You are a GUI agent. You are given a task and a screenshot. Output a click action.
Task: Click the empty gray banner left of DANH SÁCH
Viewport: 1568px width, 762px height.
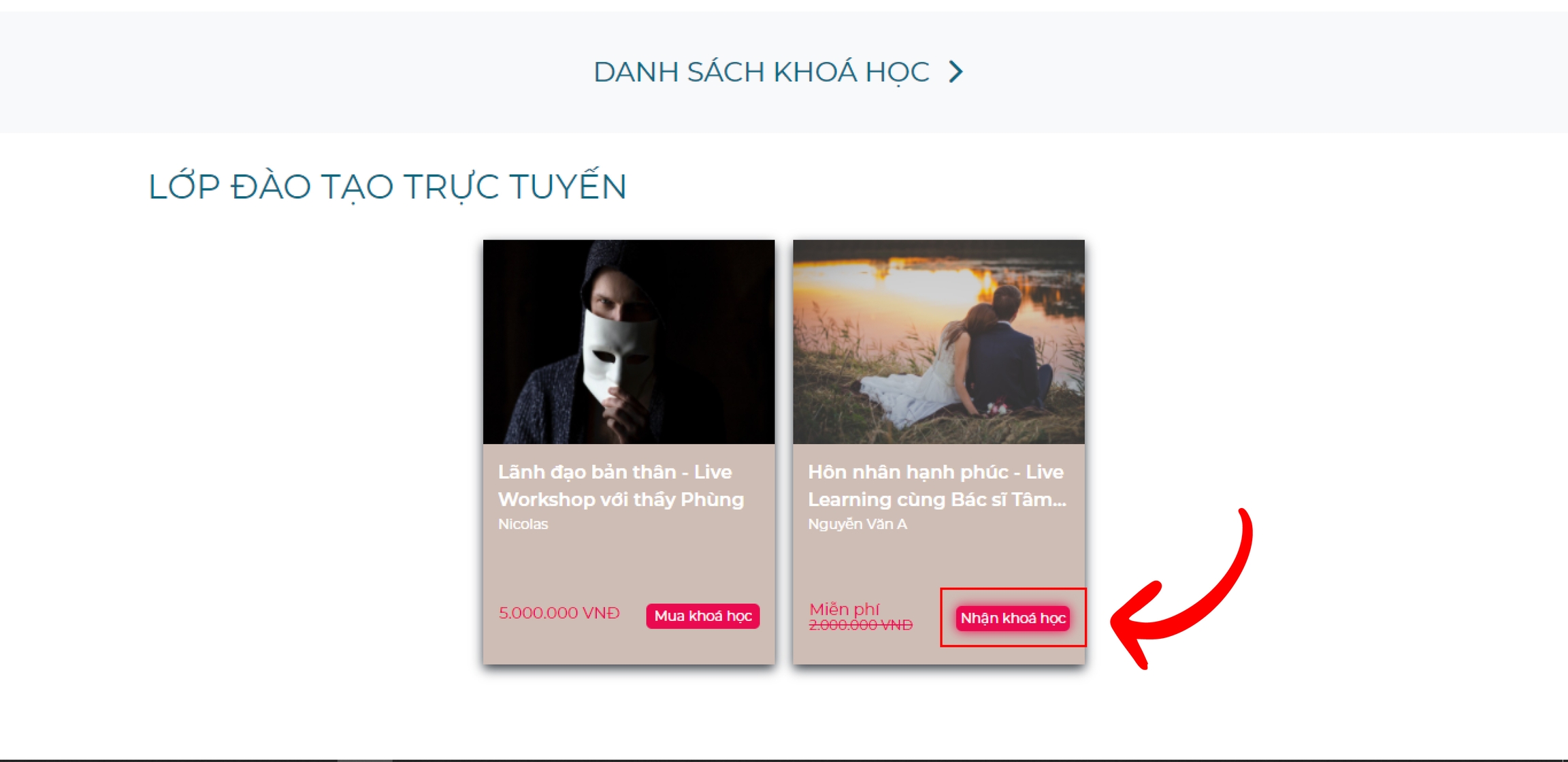[x=293, y=72]
